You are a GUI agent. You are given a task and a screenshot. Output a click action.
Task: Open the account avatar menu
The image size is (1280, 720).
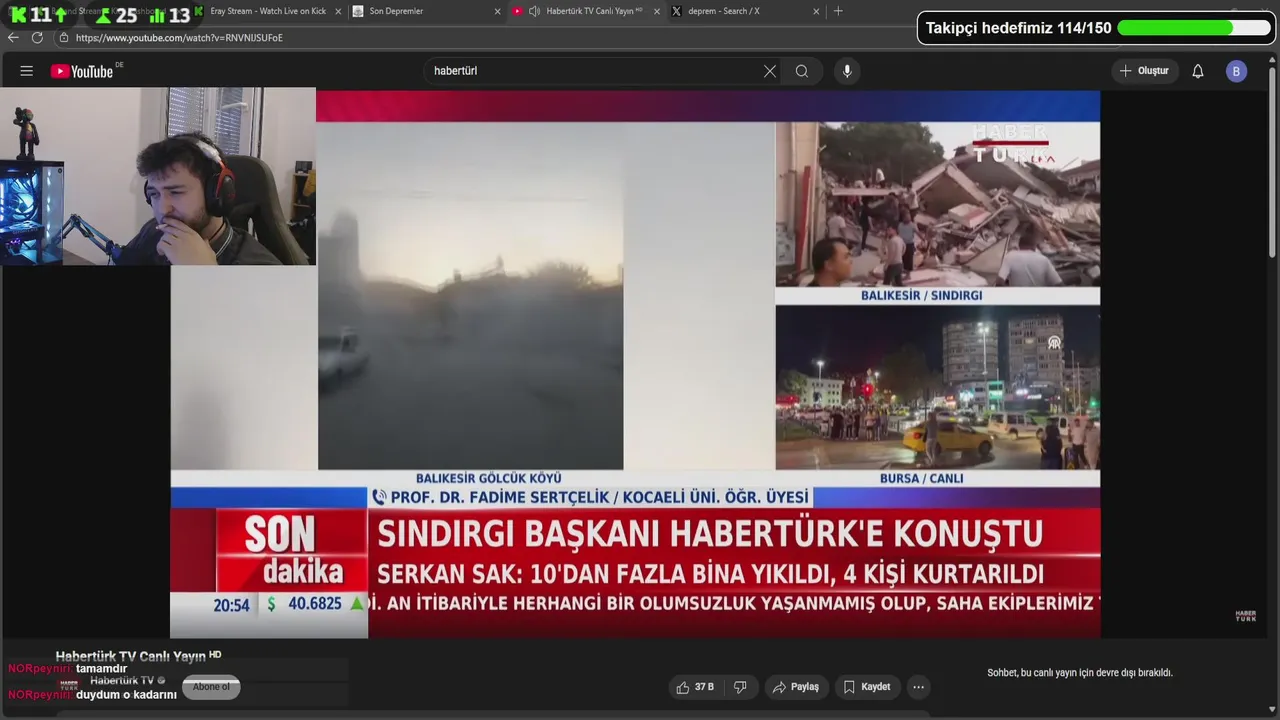tap(1237, 71)
